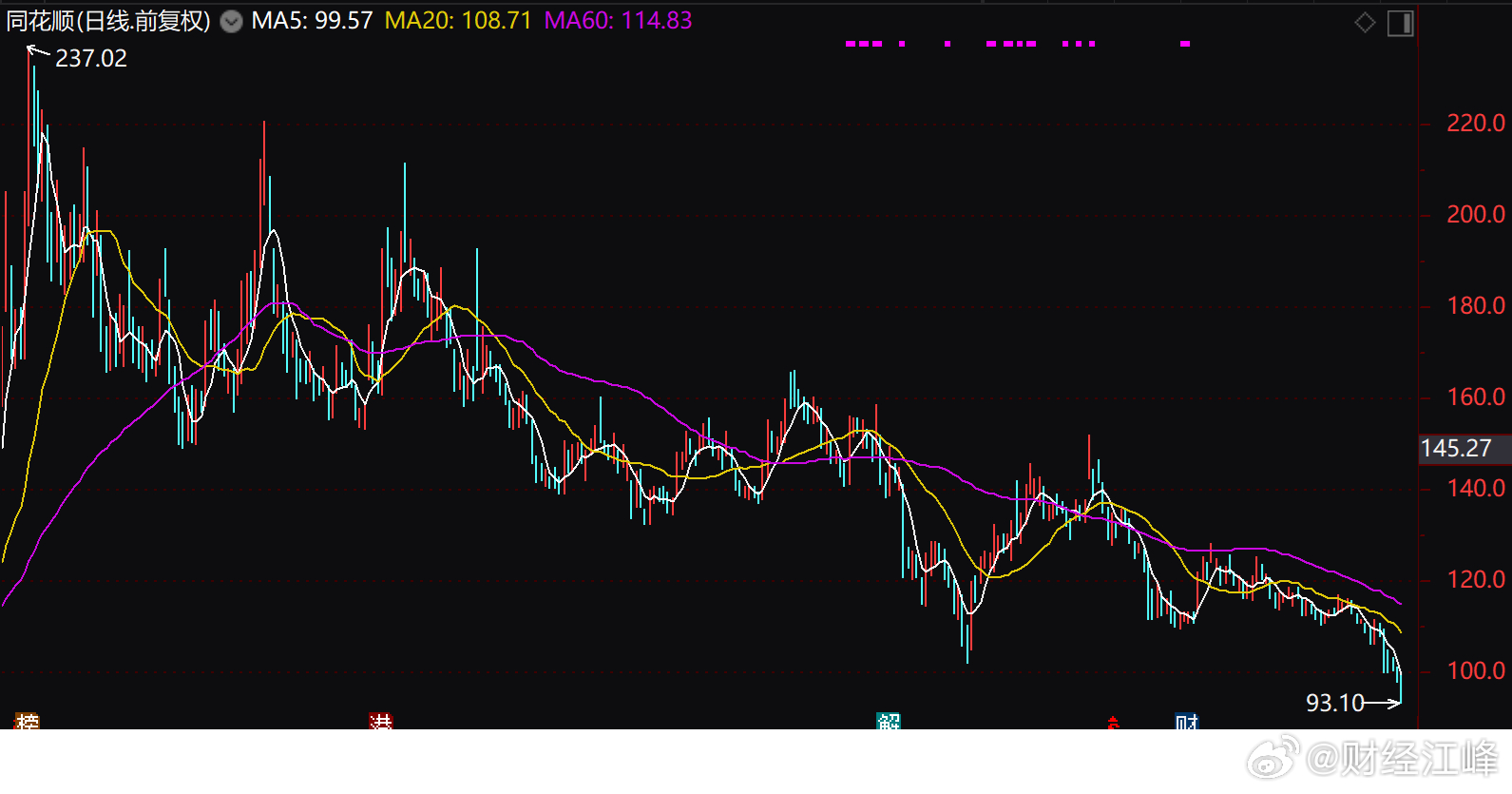Open the orange 榜 event marker

coord(28,722)
